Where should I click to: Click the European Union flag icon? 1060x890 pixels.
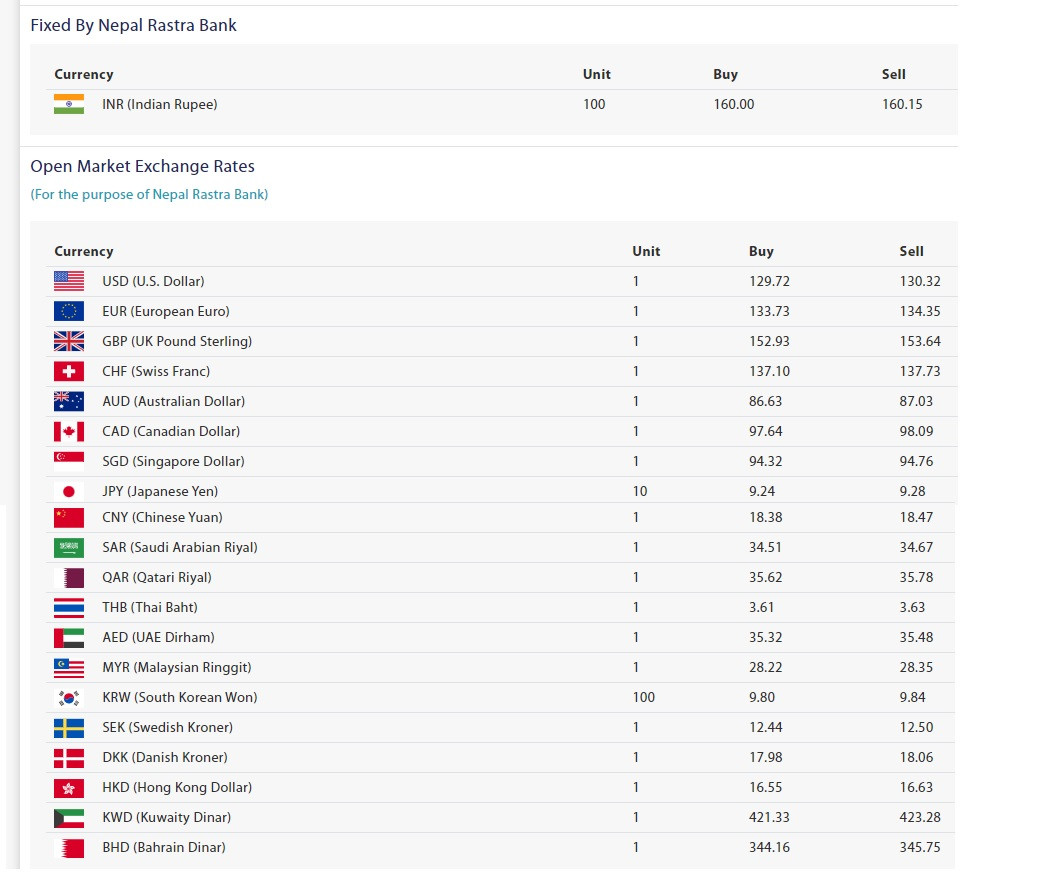click(69, 311)
